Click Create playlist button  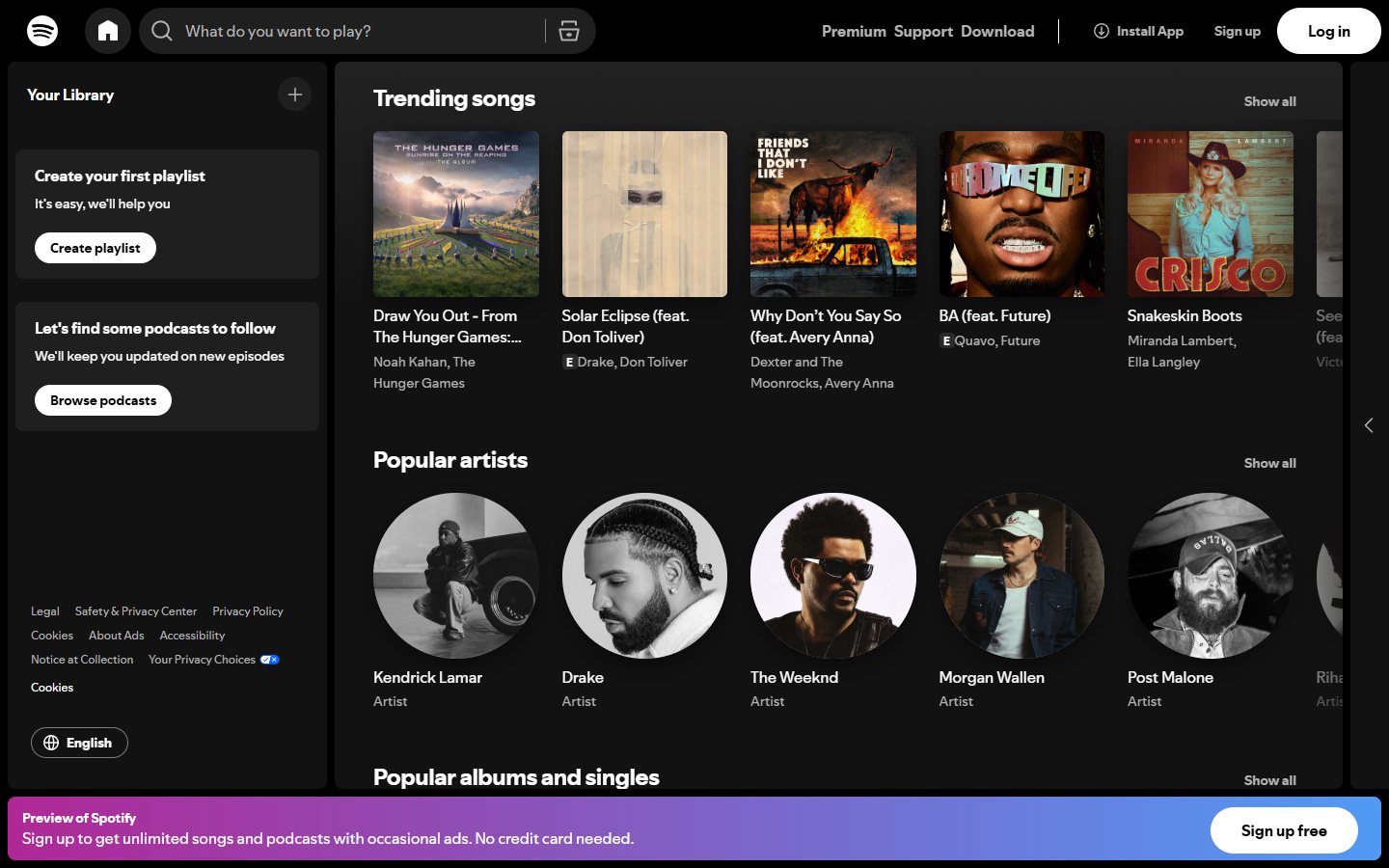click(95, 248)
